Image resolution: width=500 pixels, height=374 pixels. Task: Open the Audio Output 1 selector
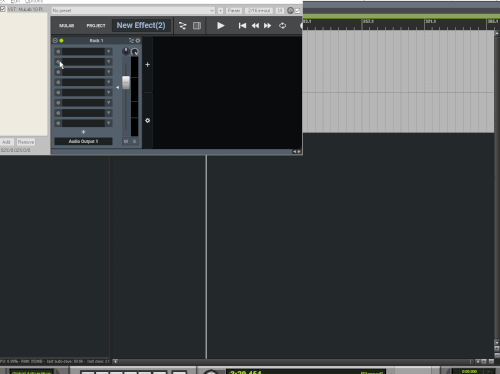click(83, 141)
